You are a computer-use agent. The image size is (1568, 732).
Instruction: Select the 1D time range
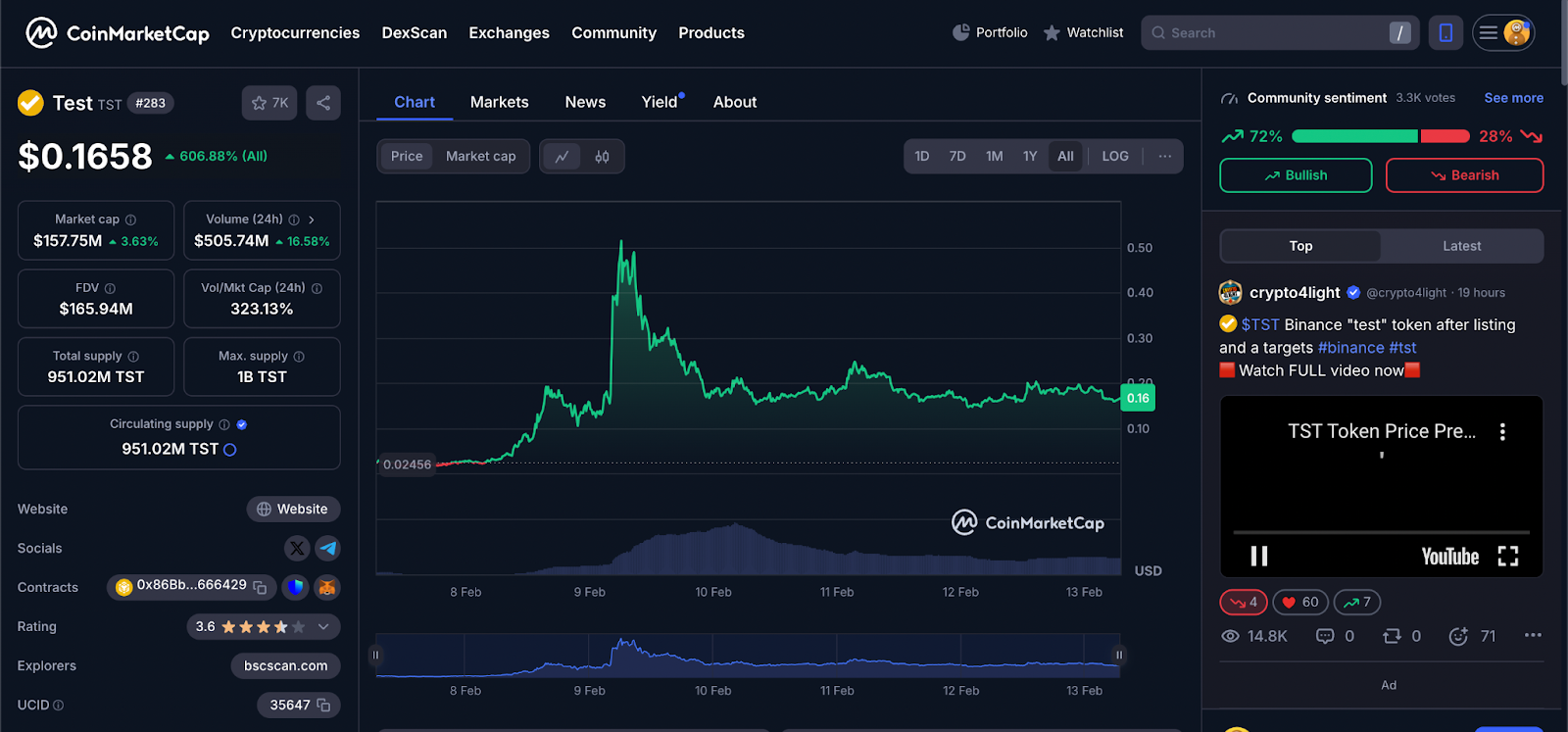[x=922, y=156]
